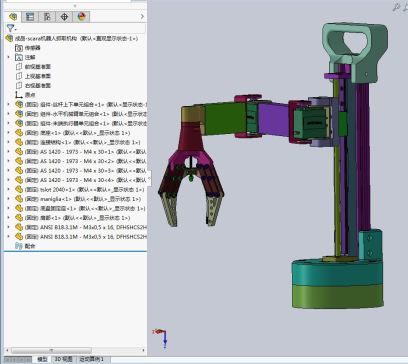This screenshot has height=364, width=408.
Task: Expand the 组件-末端执行器单元组合 subassembly
Action: [x=8, y=123]
